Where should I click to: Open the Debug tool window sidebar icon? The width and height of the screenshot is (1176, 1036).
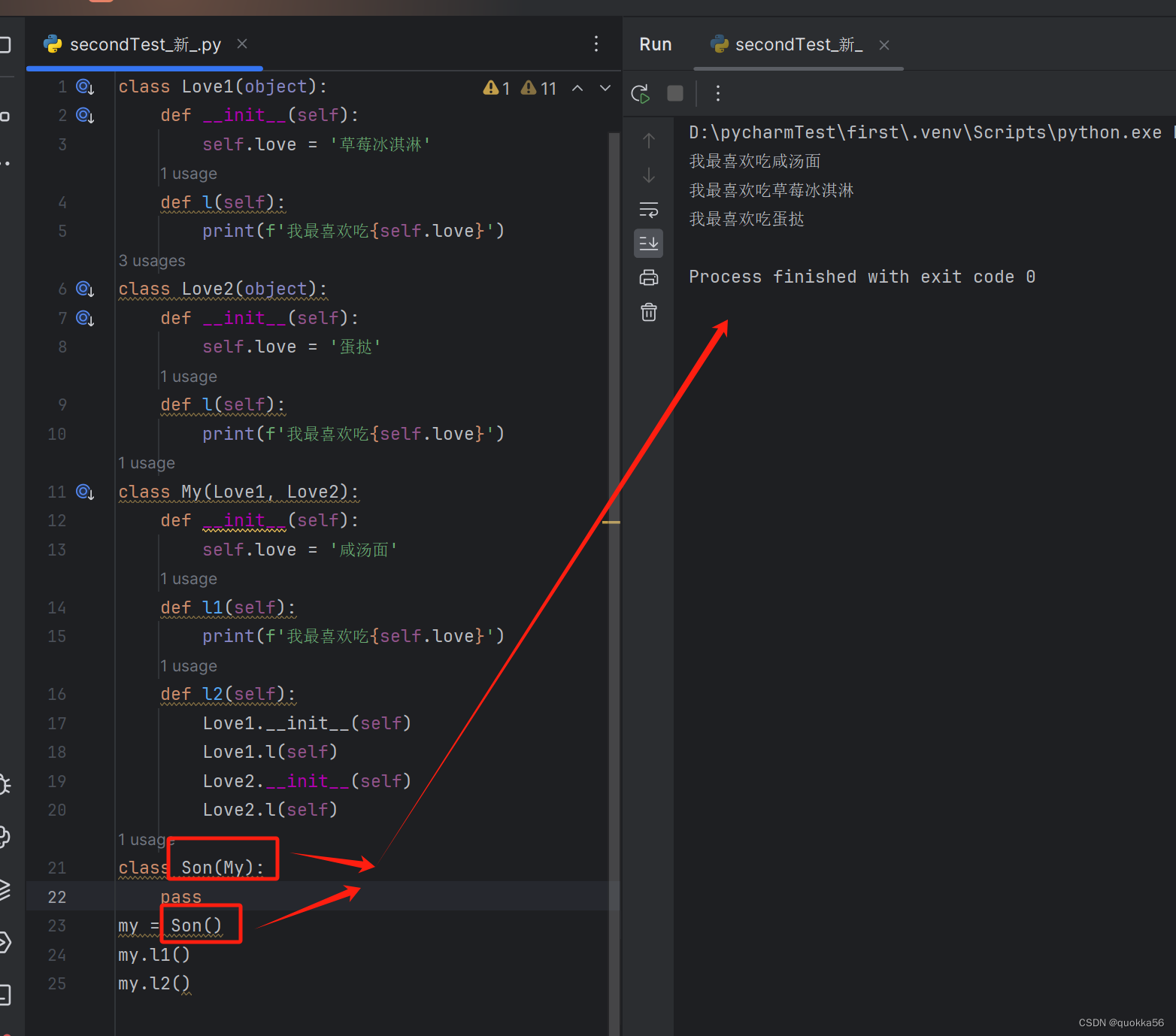coord(5,785)
